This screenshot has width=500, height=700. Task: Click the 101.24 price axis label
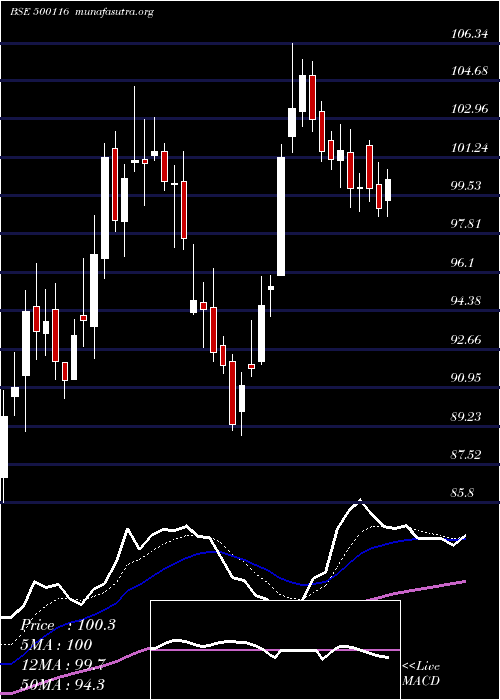(x=469, y=148)
